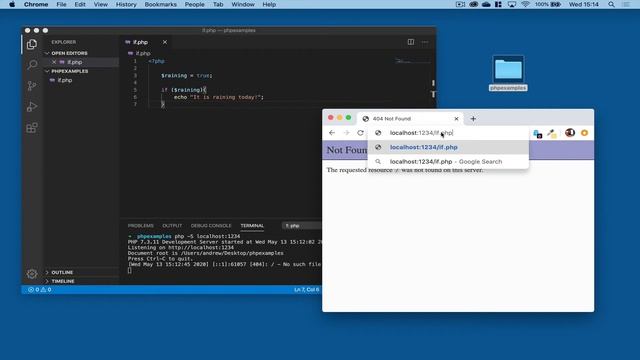
Task: Open the File menu
Action: 61,4
